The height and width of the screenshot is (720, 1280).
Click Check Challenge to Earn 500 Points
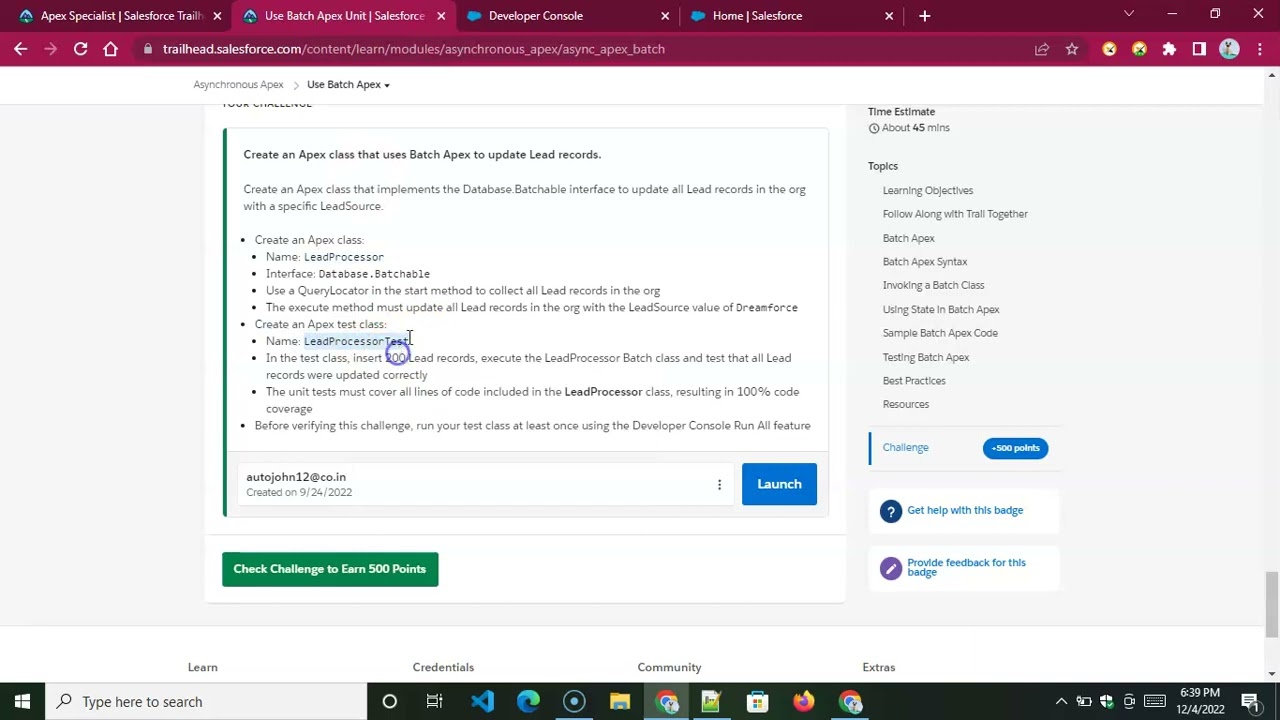[x=330, y=570]
